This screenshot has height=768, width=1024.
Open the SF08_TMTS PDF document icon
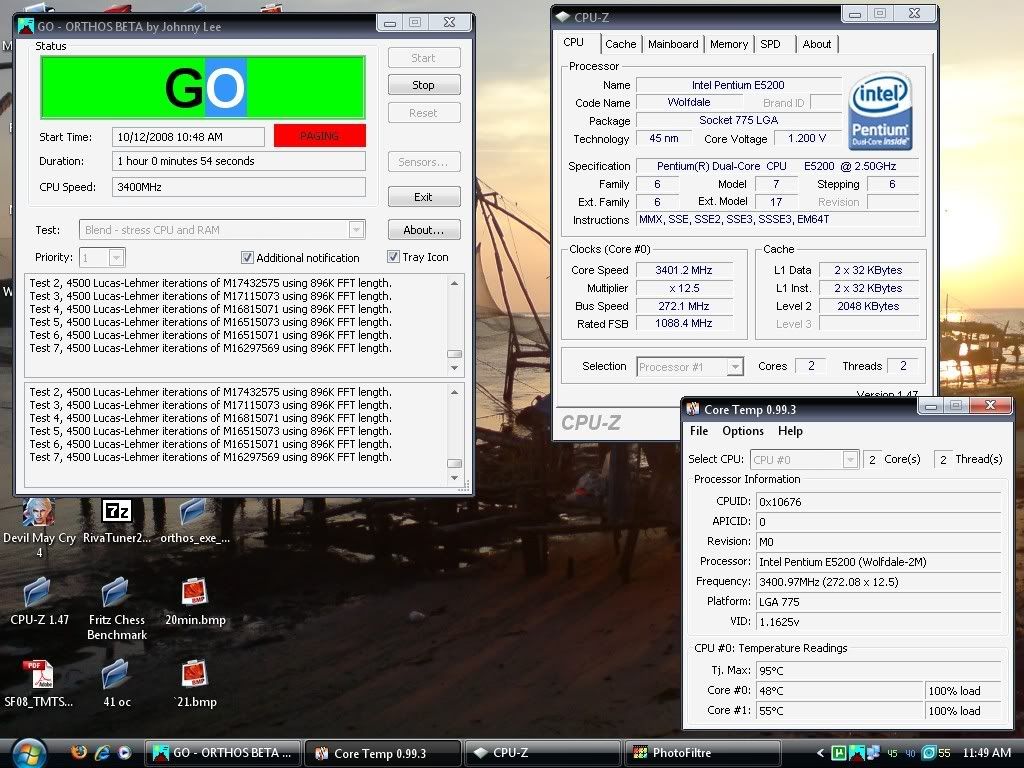pos(38,676)
